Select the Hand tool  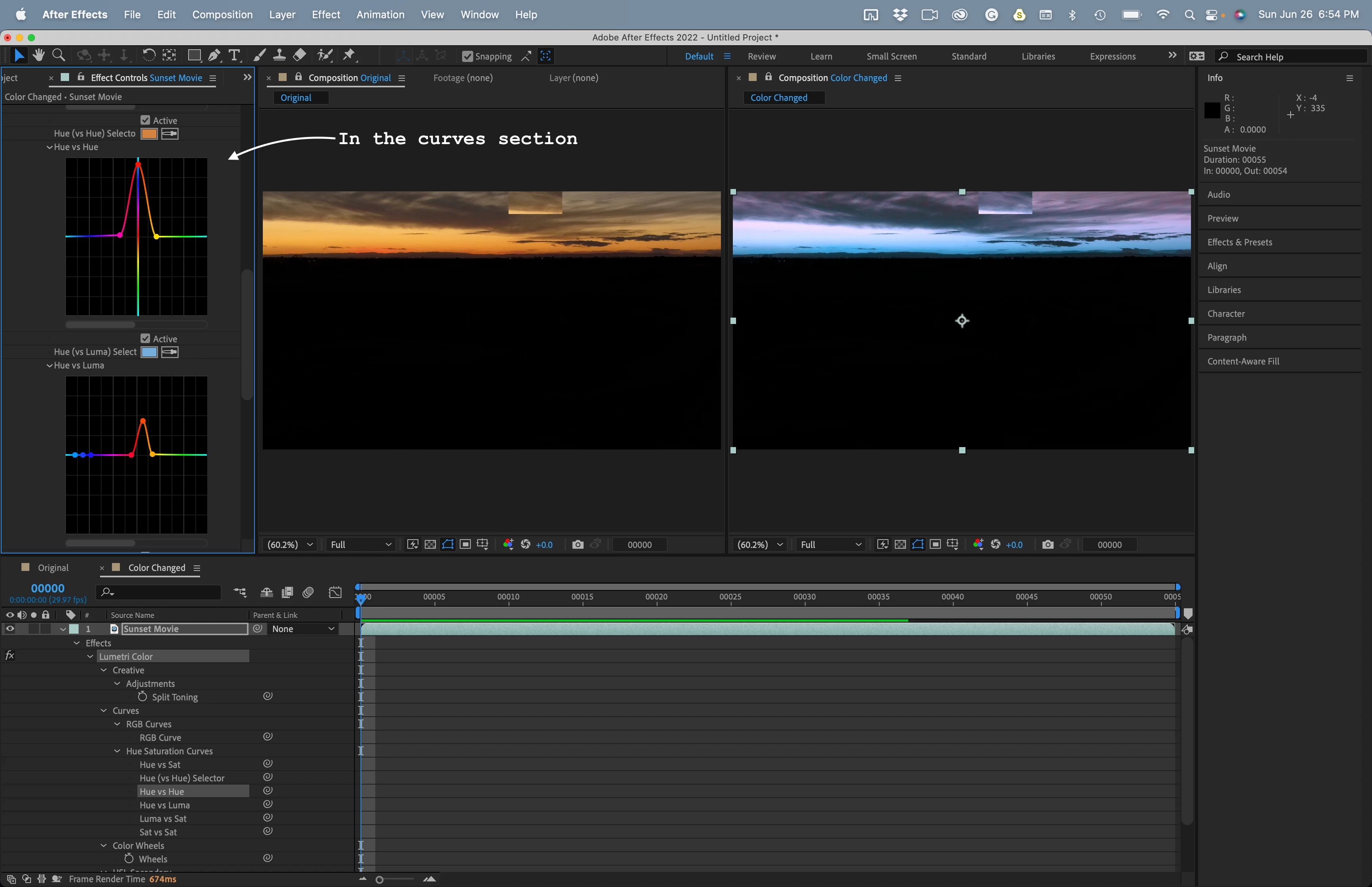(39, 55)
